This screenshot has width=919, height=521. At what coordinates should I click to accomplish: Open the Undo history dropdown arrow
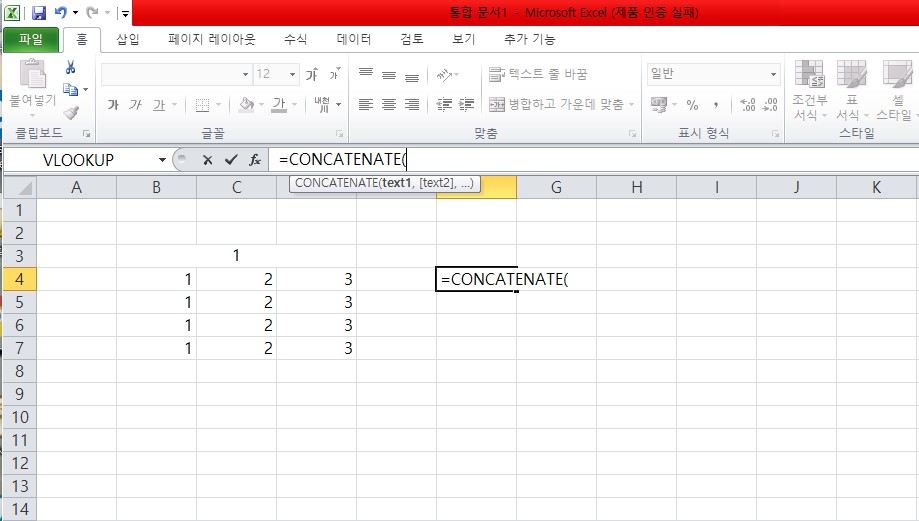tap(75, 13)
